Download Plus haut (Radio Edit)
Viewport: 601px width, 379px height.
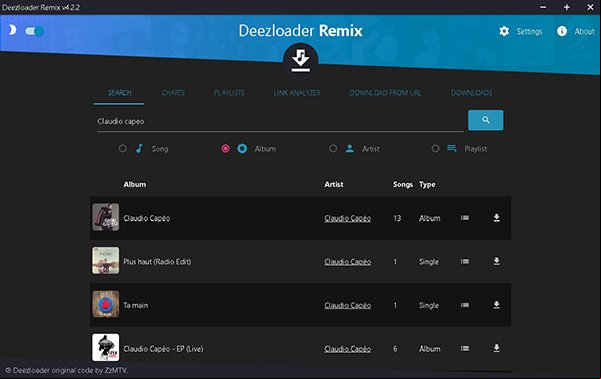coord(496,261)
